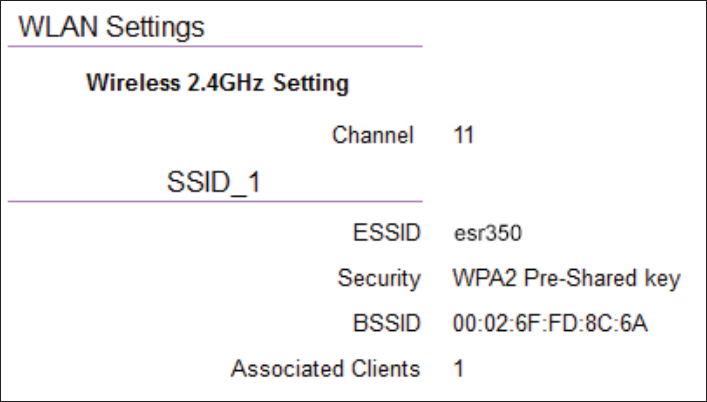Screen dimensions: 707x402
Task: Click the Associated Clients label
Action: 326,368
